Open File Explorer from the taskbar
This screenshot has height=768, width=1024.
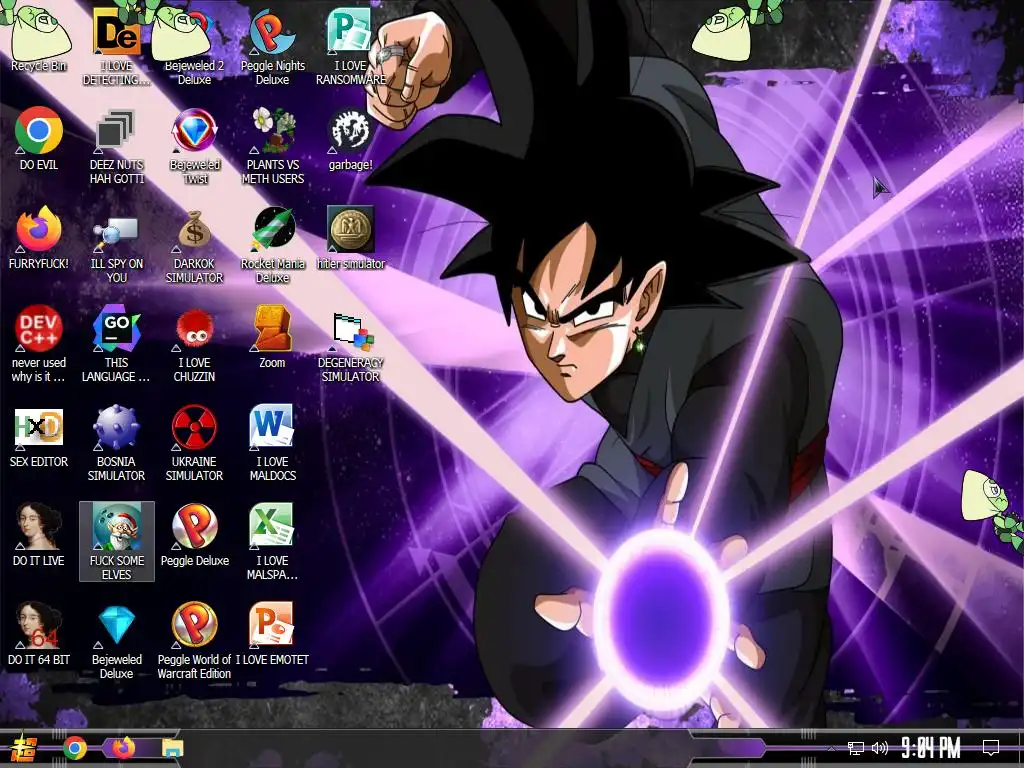[172, 748]
